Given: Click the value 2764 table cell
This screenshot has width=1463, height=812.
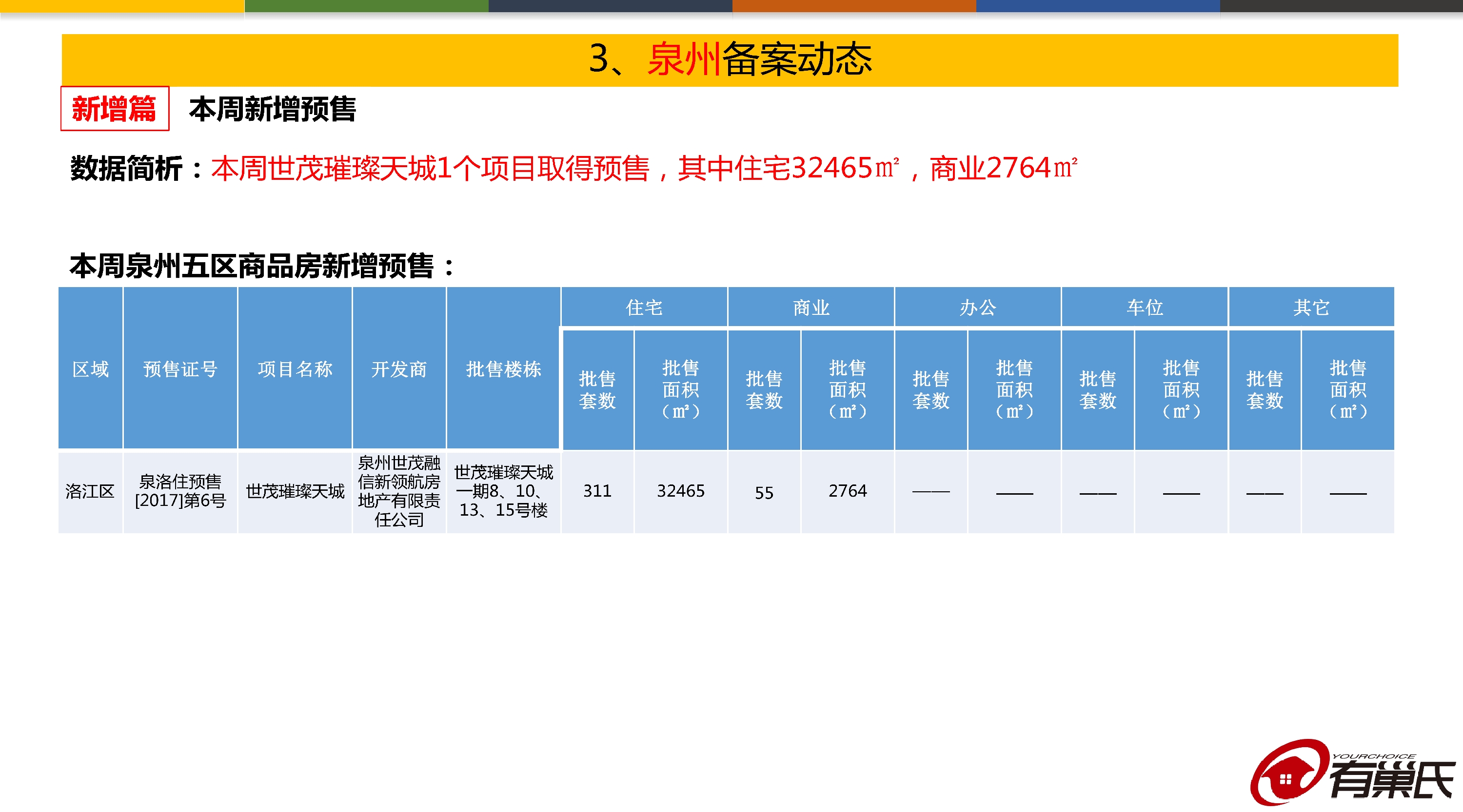Looking at the screenshot, I should 848,491.
